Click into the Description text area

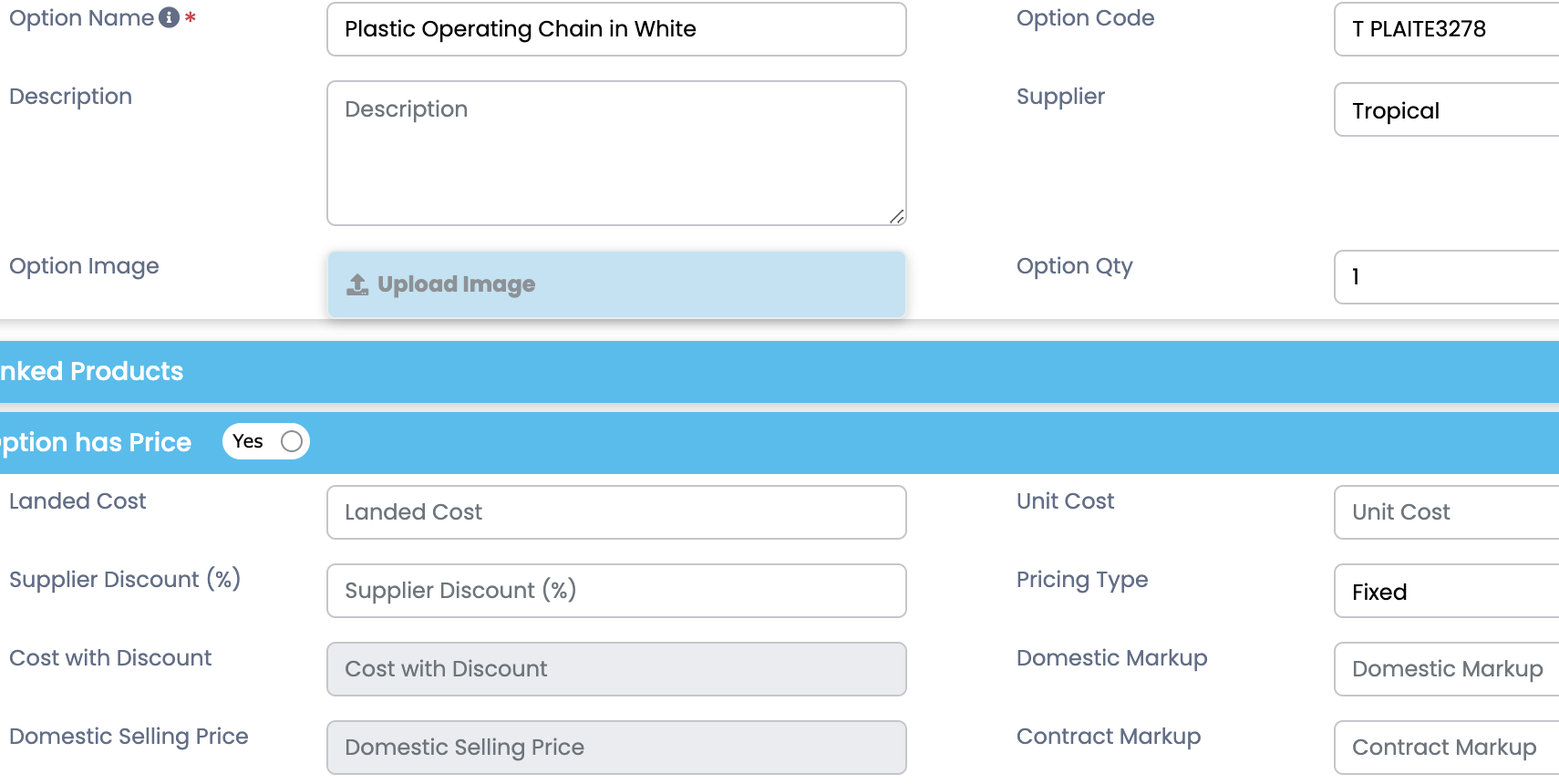click(616, 153)
